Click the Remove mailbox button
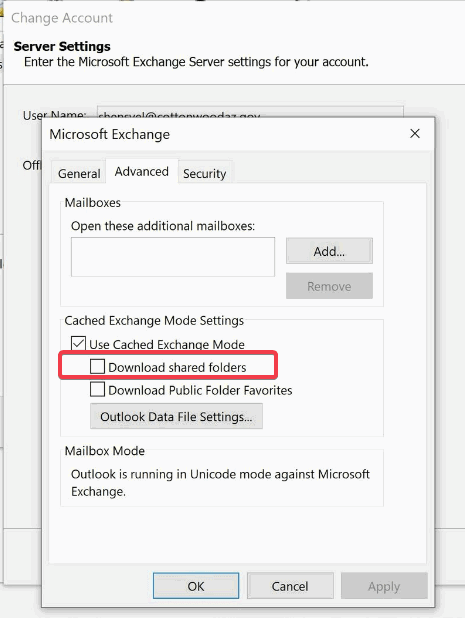Viewport: 465px width, 618px height. [x=329, y=286]
